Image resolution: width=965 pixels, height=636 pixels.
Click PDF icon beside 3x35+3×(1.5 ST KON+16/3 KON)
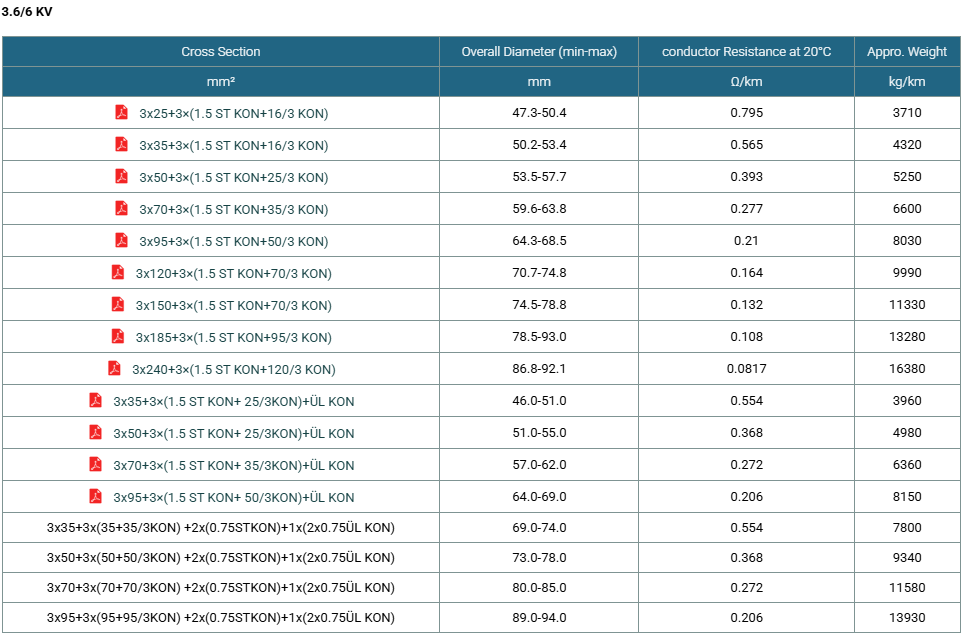[x=121, y=144]
